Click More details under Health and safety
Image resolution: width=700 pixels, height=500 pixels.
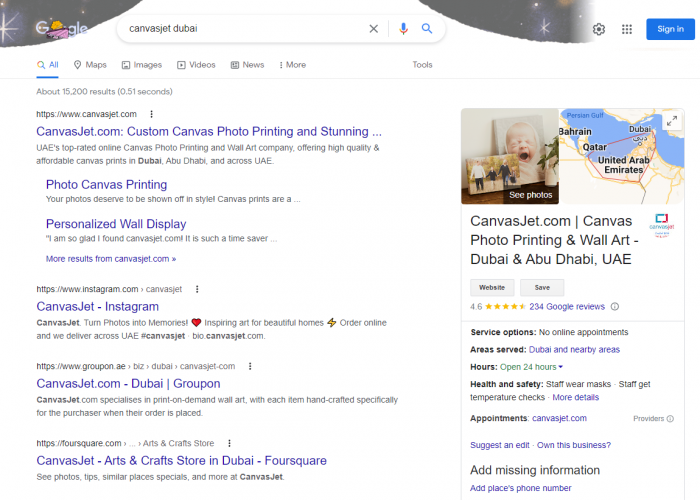575,397
